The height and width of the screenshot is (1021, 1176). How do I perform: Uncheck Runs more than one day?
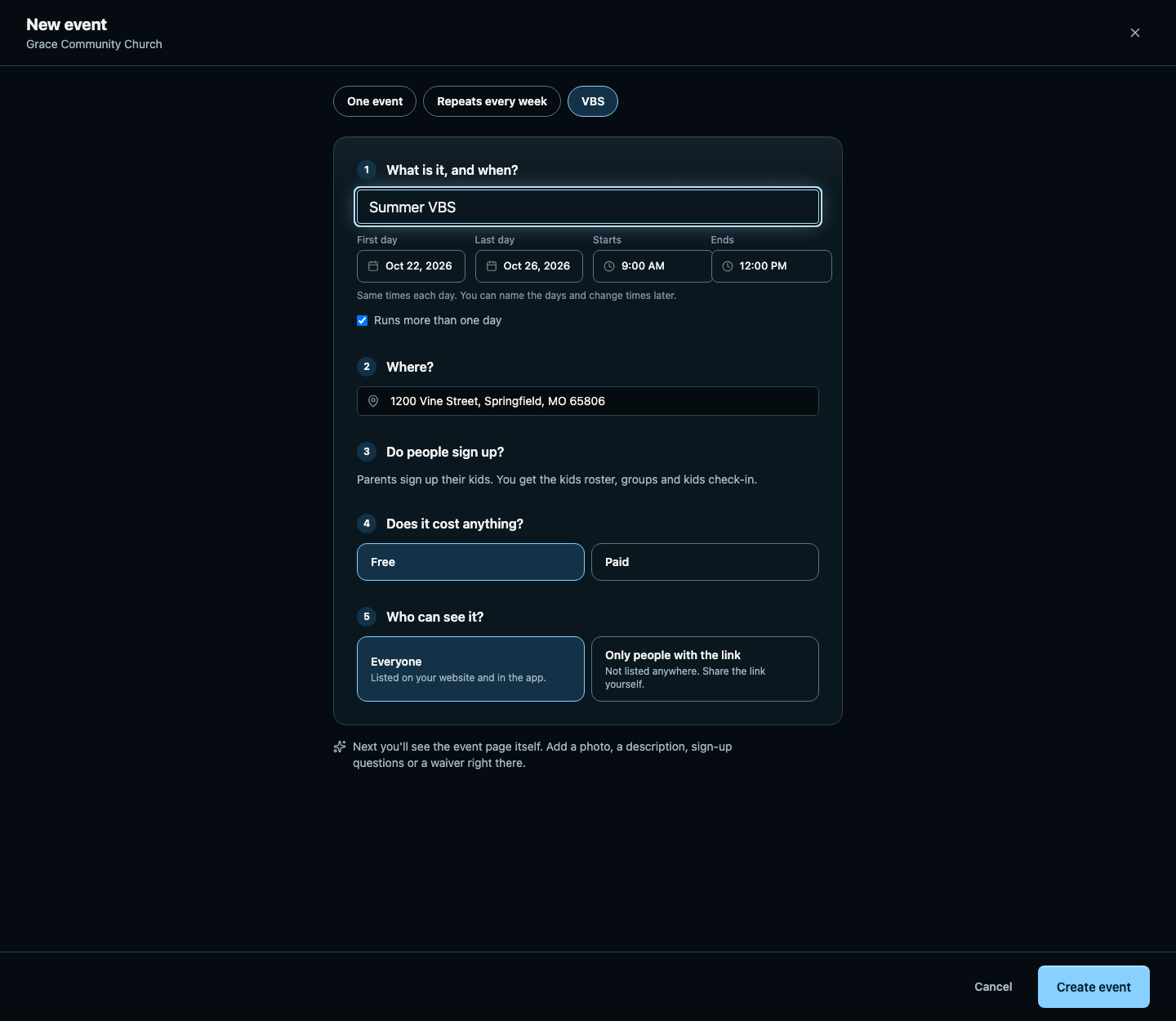pos(363,321)
